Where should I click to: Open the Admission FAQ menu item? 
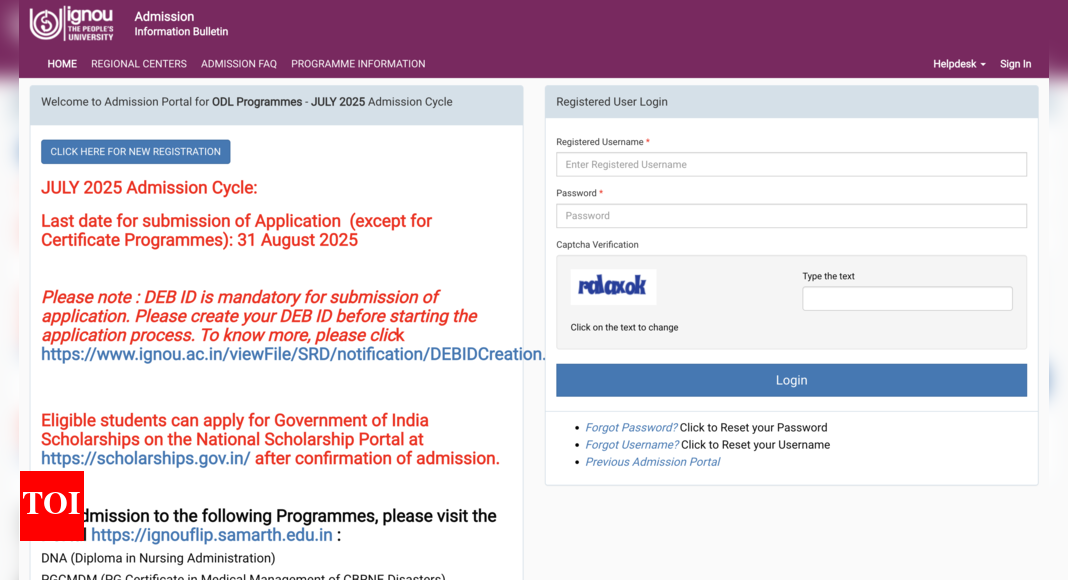[239, 64]
